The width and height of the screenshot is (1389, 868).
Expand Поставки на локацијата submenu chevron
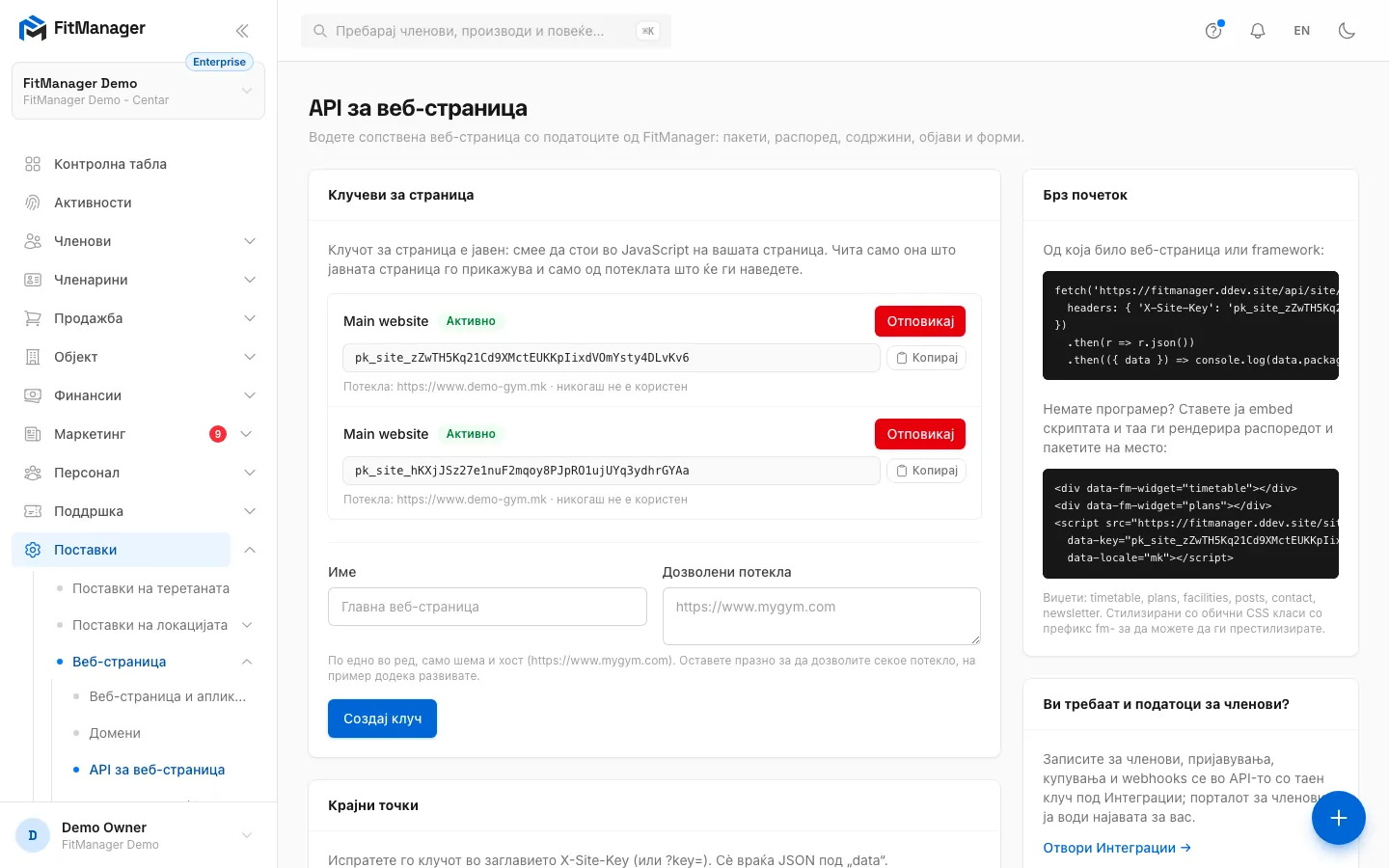coord(247,625)
